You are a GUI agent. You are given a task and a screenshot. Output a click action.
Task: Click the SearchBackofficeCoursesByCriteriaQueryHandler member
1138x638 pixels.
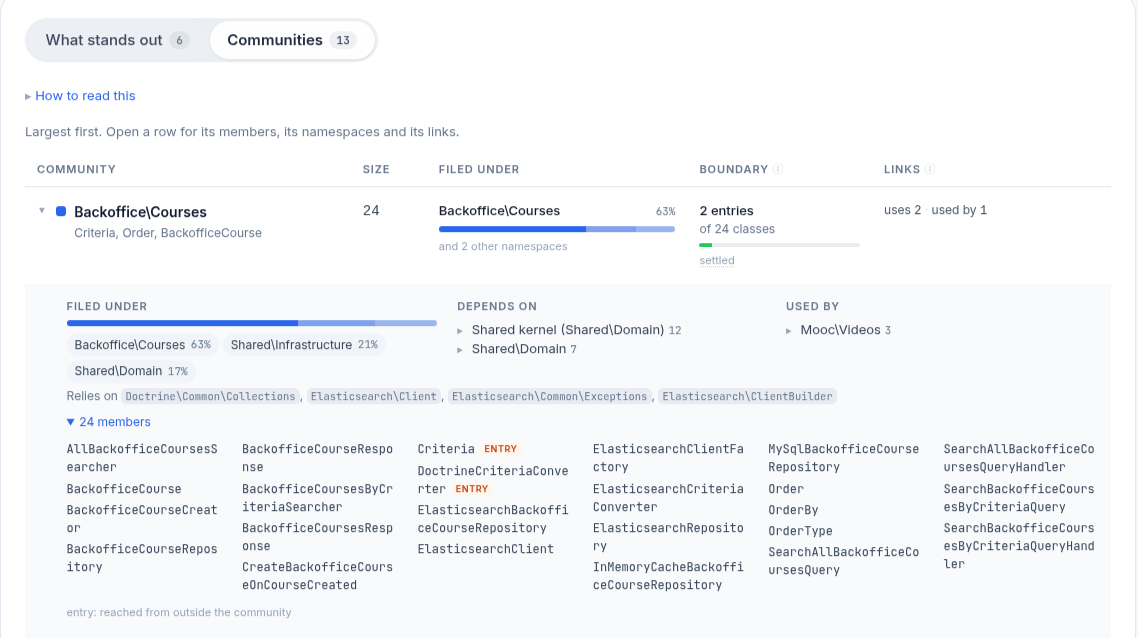(1019, 546)
